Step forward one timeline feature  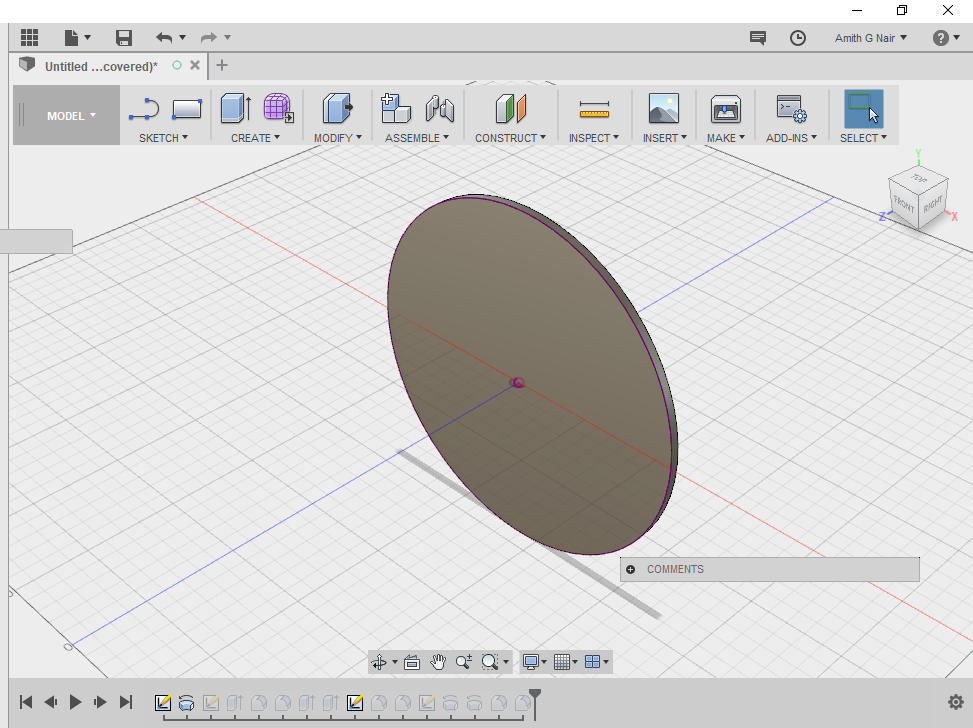pyautogui.click(x=100, y=702)
